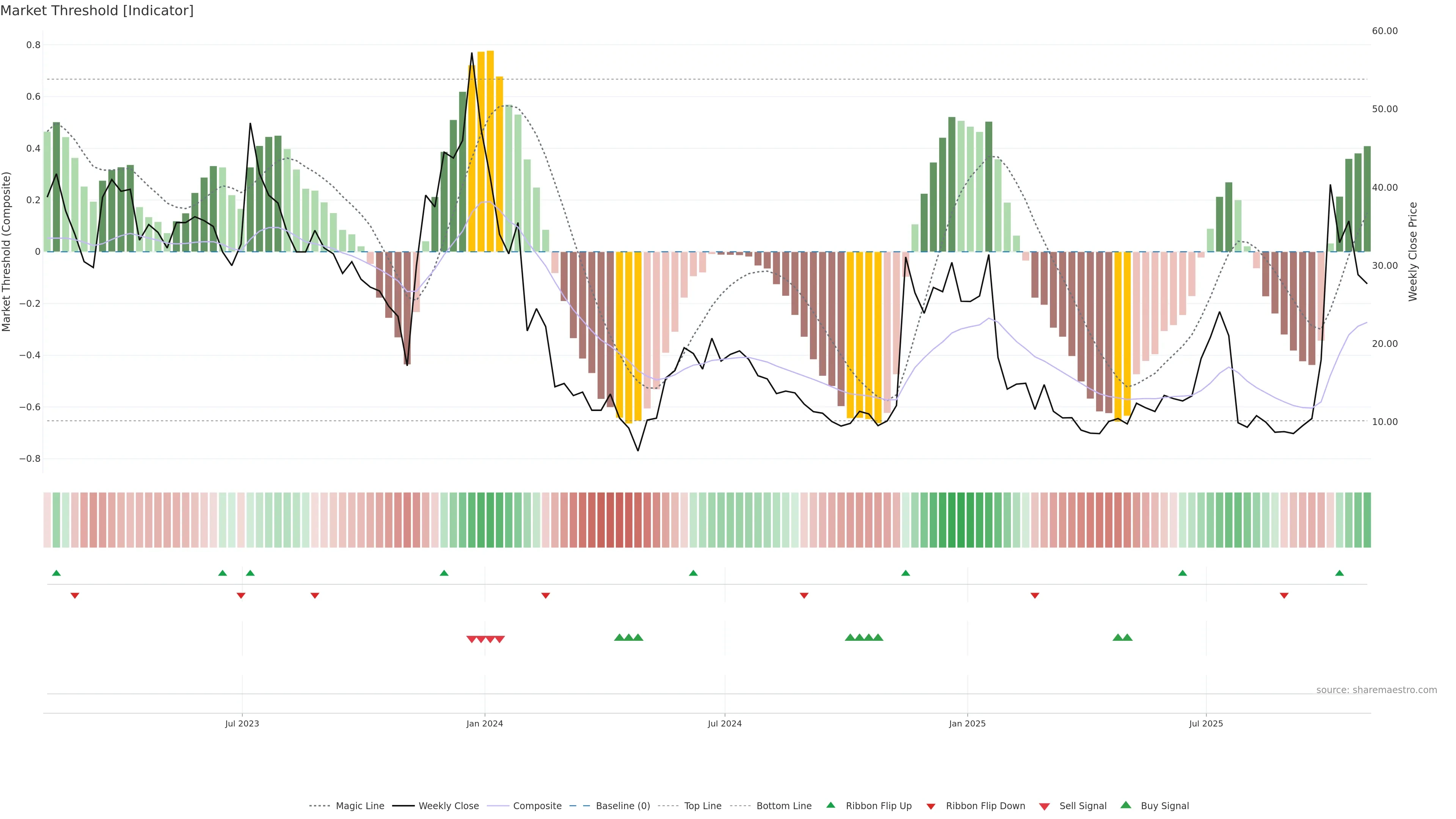
Task: Select the leftmost ribbon flip up marker
Action: pos(56,573)
